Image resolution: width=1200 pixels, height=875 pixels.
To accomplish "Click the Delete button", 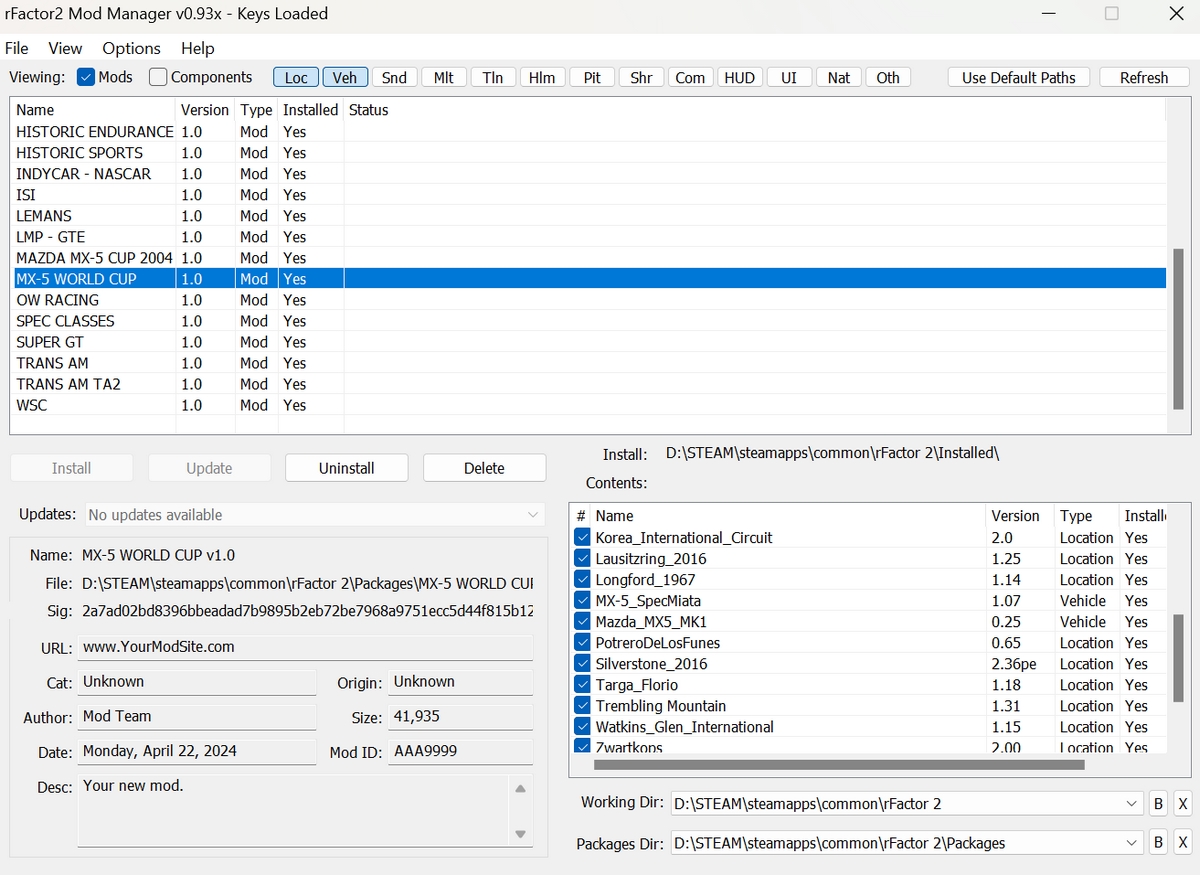I will click(484, 468).
